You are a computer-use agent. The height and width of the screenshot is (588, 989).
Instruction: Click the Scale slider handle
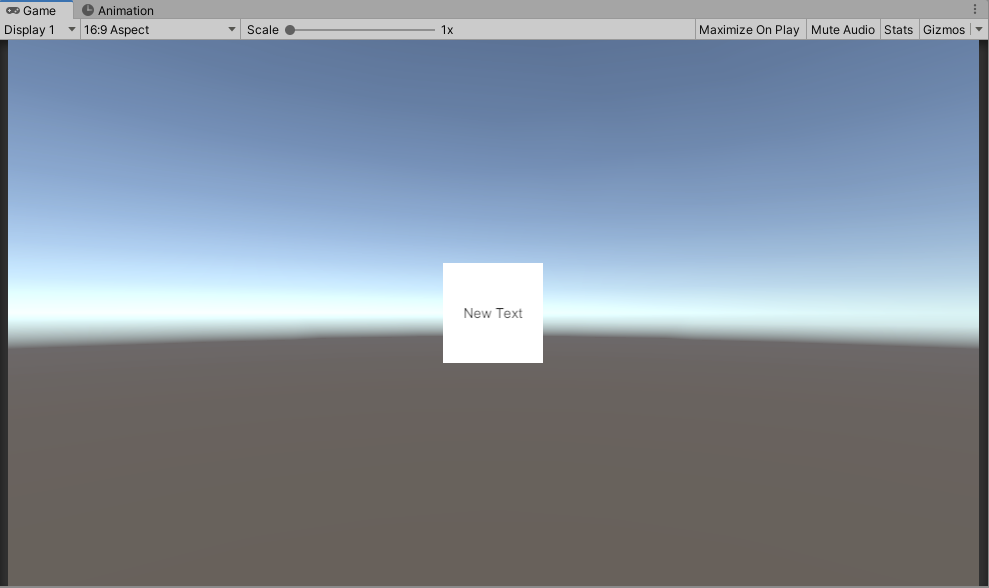(290, 30)
